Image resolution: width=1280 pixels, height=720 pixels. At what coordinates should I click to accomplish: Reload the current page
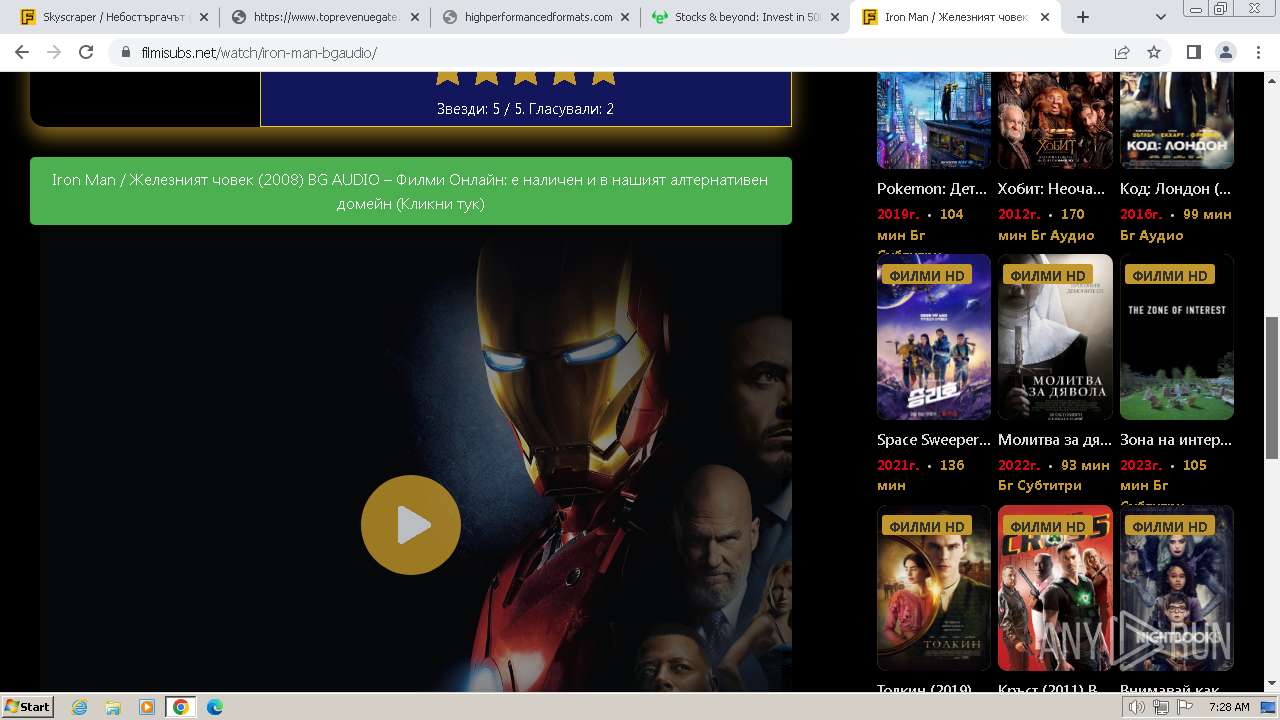pyautogui.click(x=86, y=52)
